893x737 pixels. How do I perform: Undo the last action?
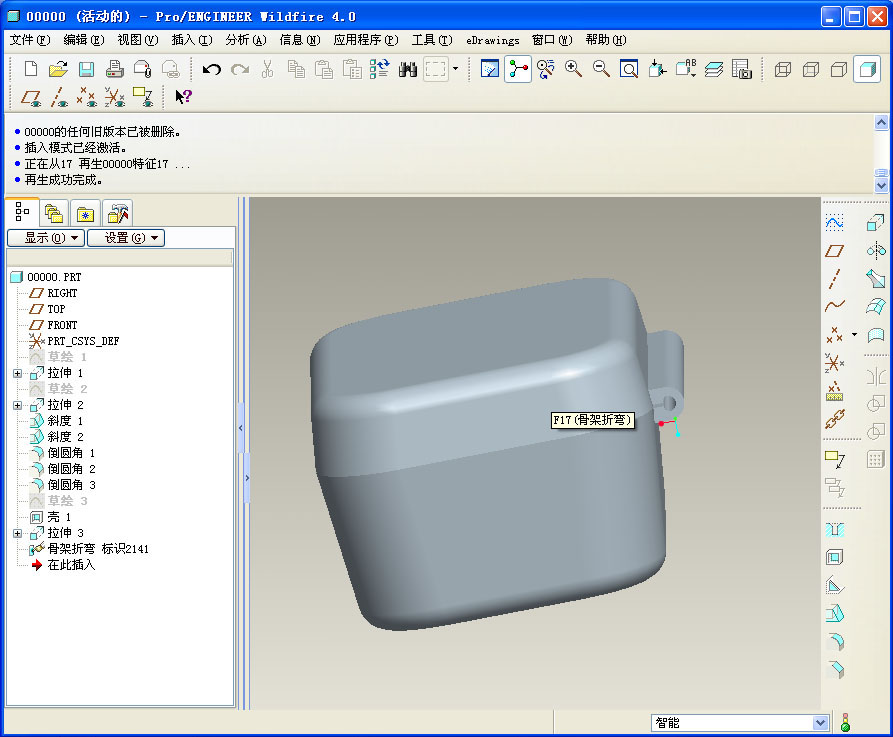pyautogui.click(x=211, y=69)
